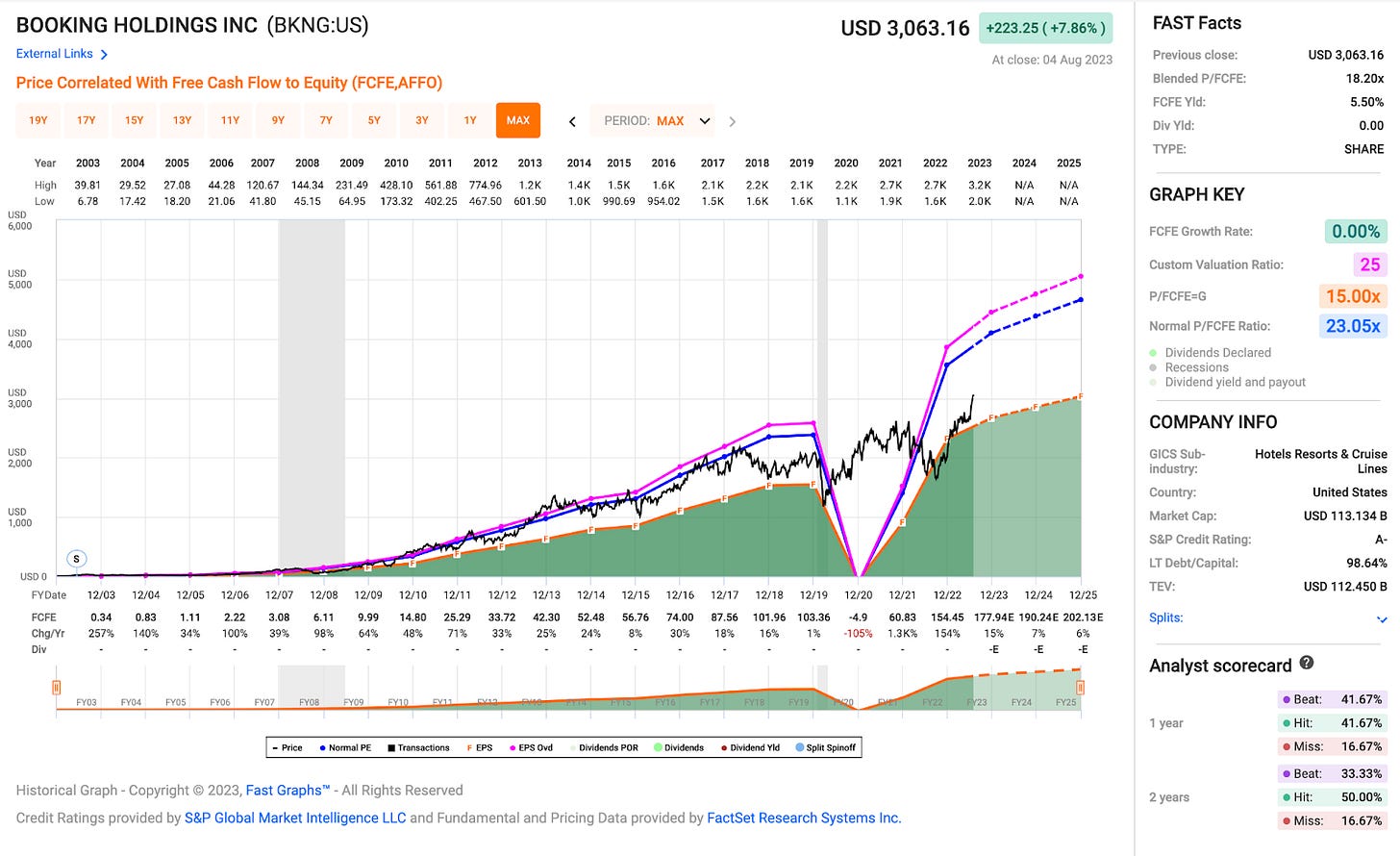The height and width of the screenshot is (856, 1400).
Task: Open S&P Global Market Intelligence LLC link
Action: [295, 818]
